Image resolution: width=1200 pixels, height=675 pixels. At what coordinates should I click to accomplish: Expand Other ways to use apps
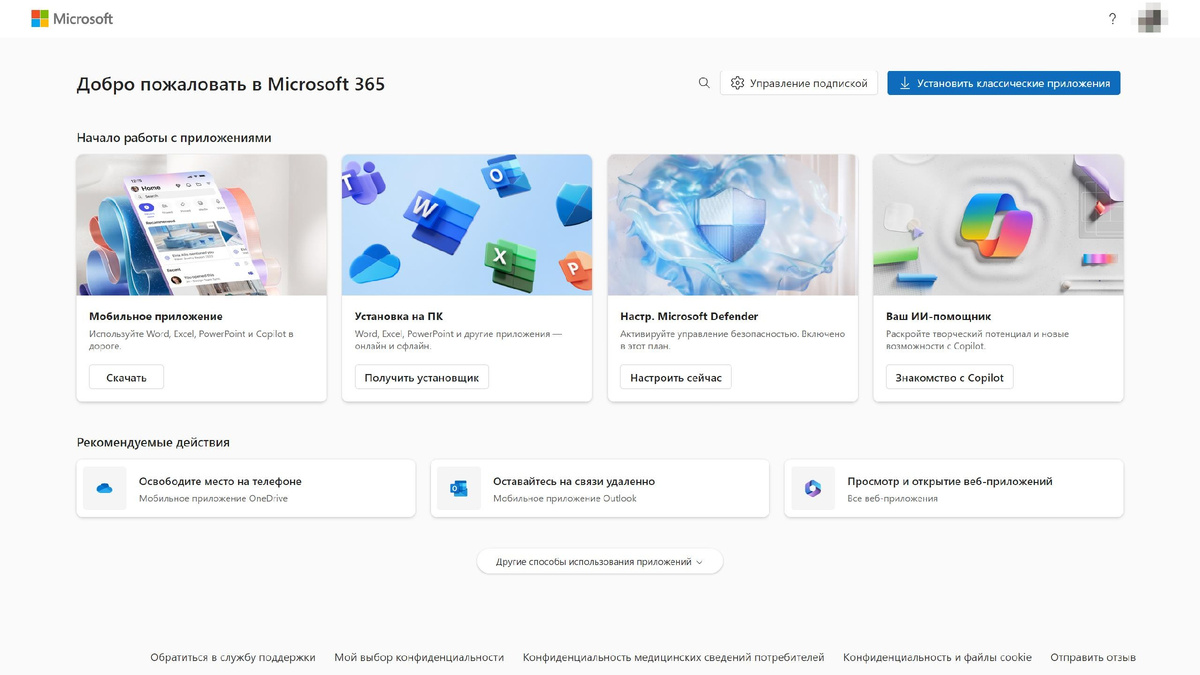tap(600, 562)
